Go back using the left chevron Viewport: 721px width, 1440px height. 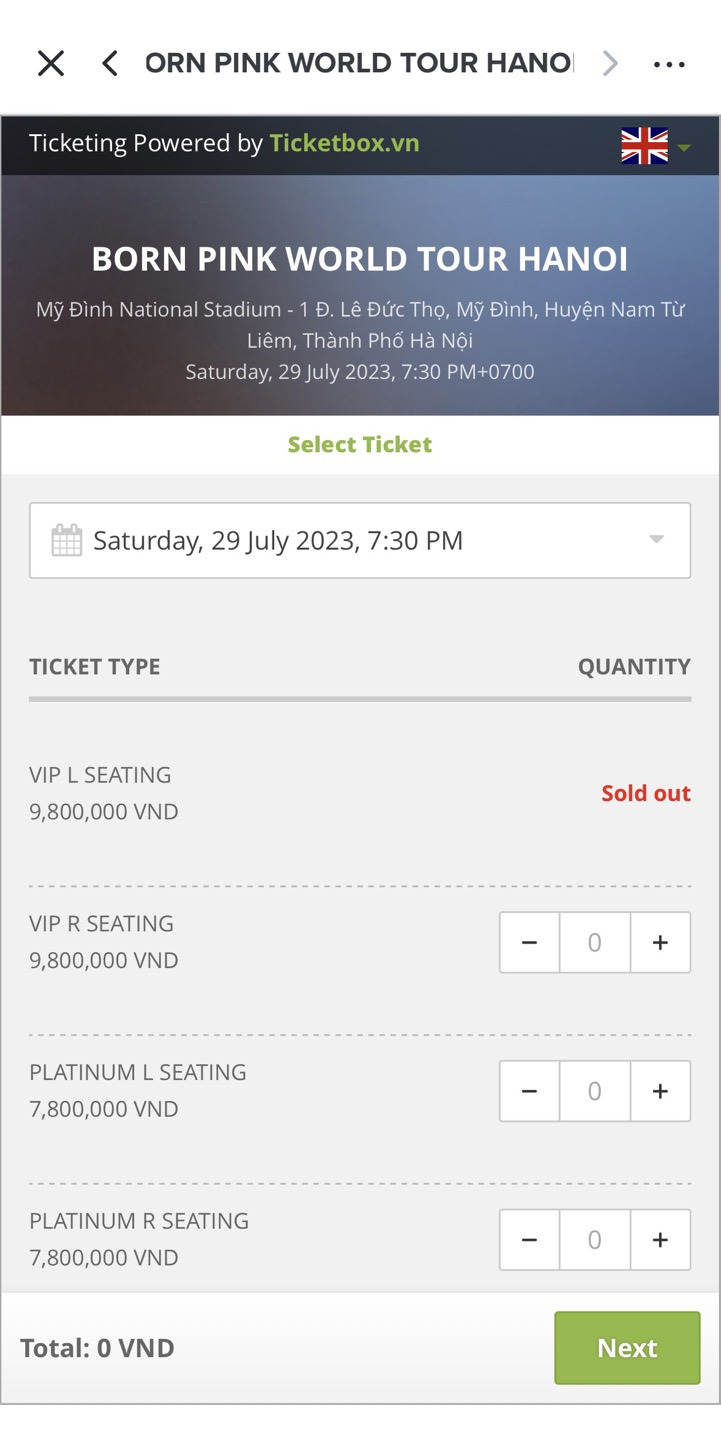[110, 64]
